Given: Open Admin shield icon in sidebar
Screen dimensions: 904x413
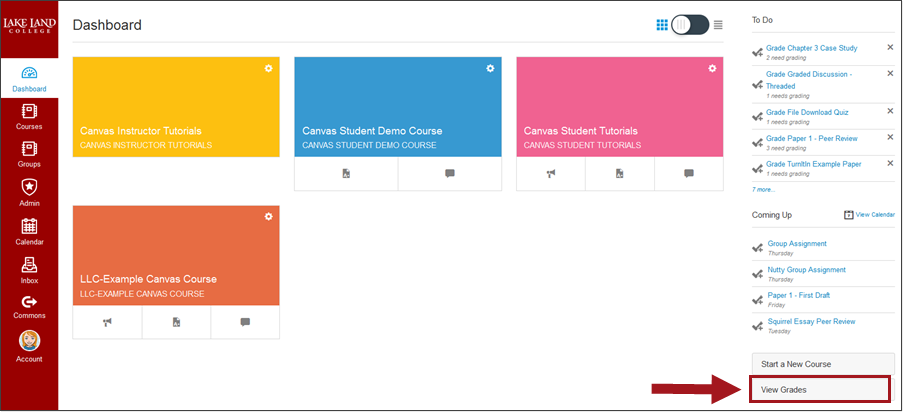Looking at the screenshot, I should click(29, 192).
